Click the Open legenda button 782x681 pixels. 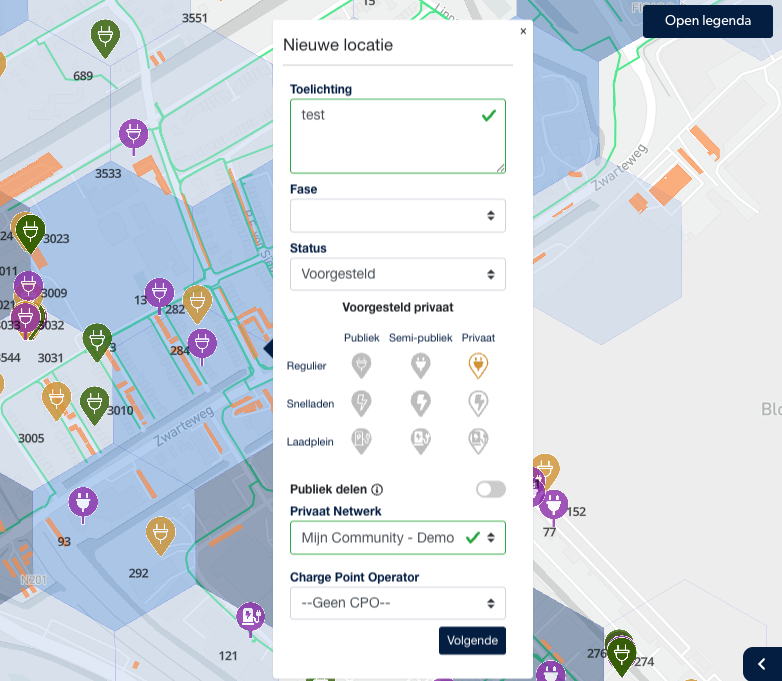click(707, 21)
